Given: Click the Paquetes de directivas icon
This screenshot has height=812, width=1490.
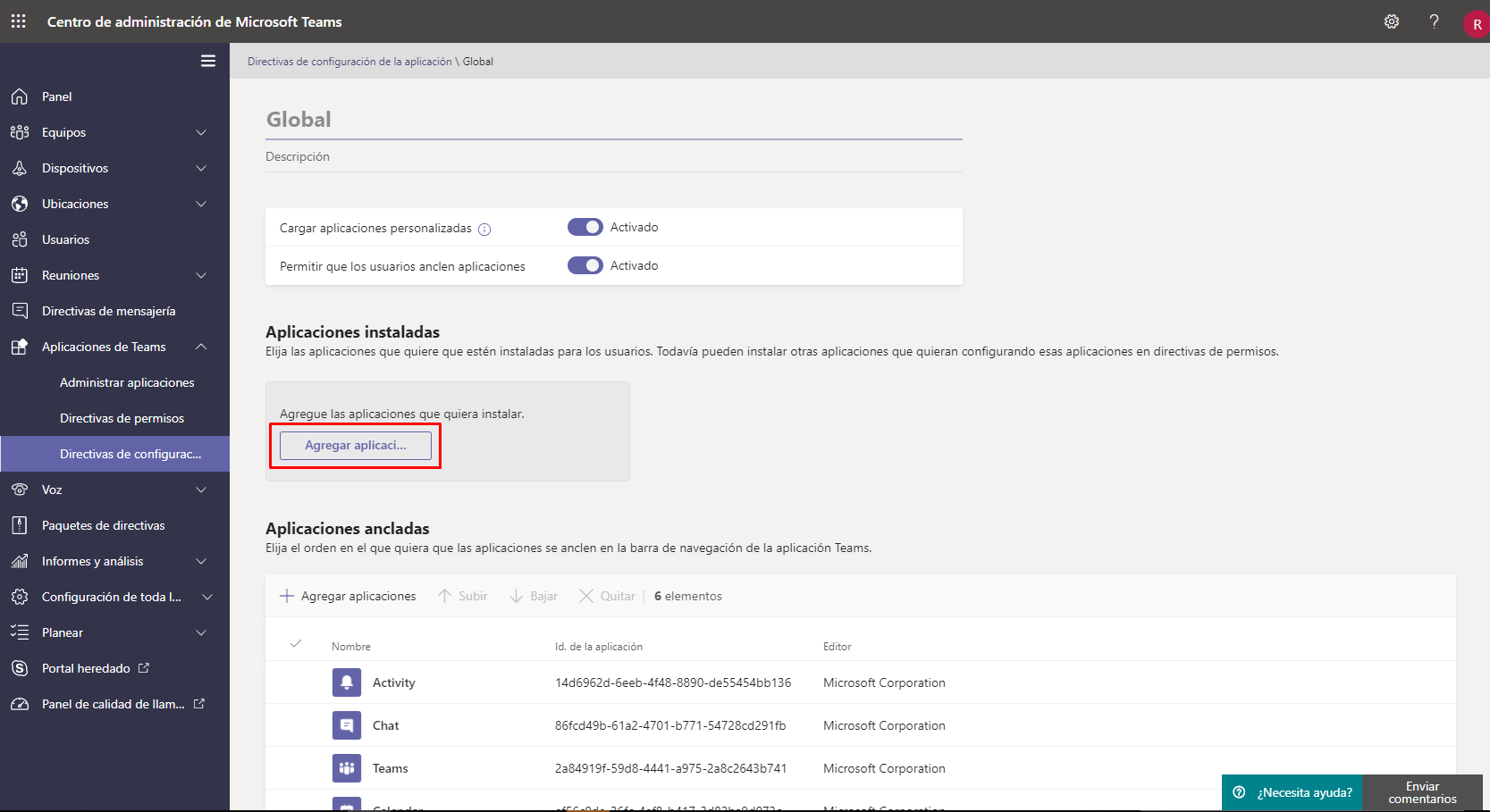Looking at the screenshot, I should coord(20,525).
